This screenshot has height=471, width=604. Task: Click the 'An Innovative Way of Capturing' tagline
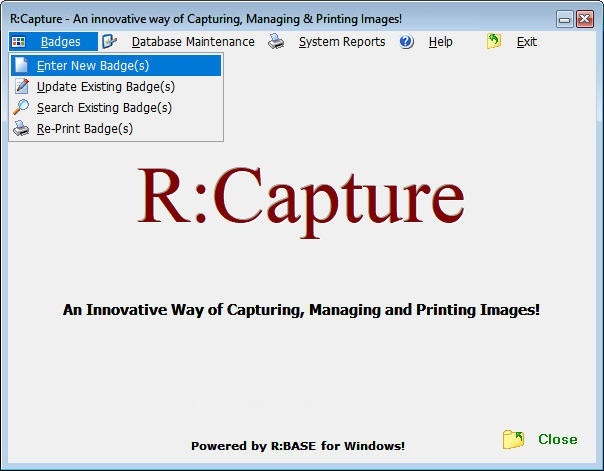301,310
